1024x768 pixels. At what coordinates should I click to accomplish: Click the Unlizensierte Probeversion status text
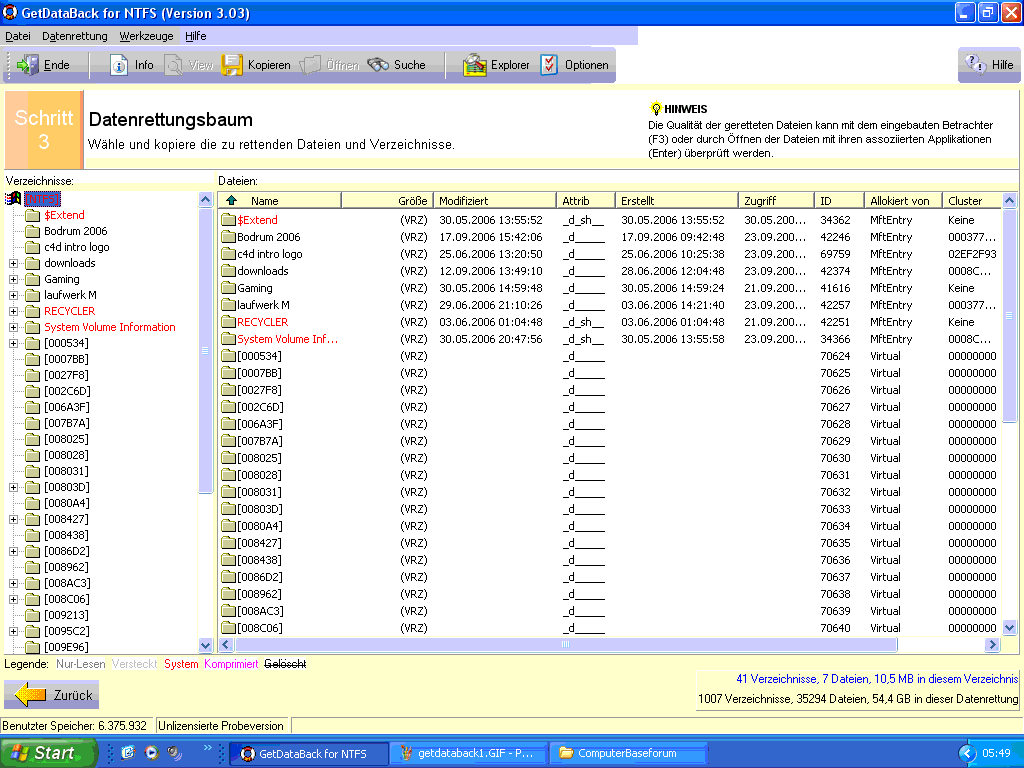(221, 726)
